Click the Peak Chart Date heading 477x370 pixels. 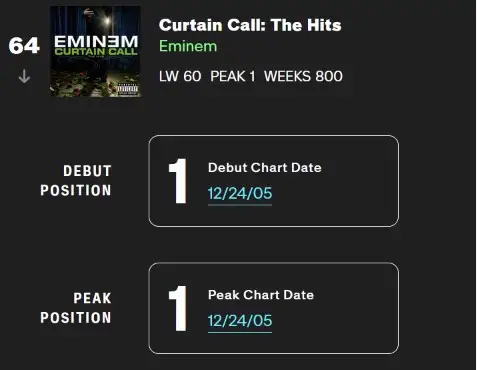tap(261, 295)
